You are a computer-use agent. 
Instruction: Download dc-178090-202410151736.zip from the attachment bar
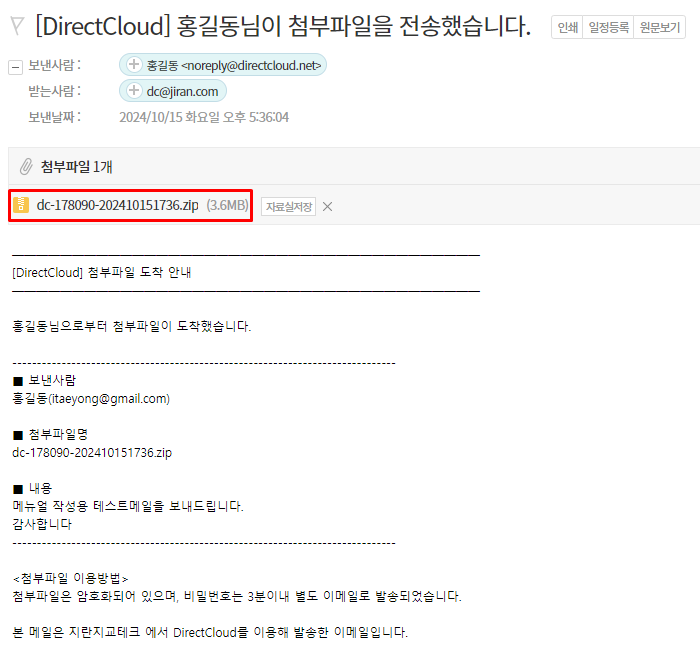pyautogui.click(x=117, y=206)
